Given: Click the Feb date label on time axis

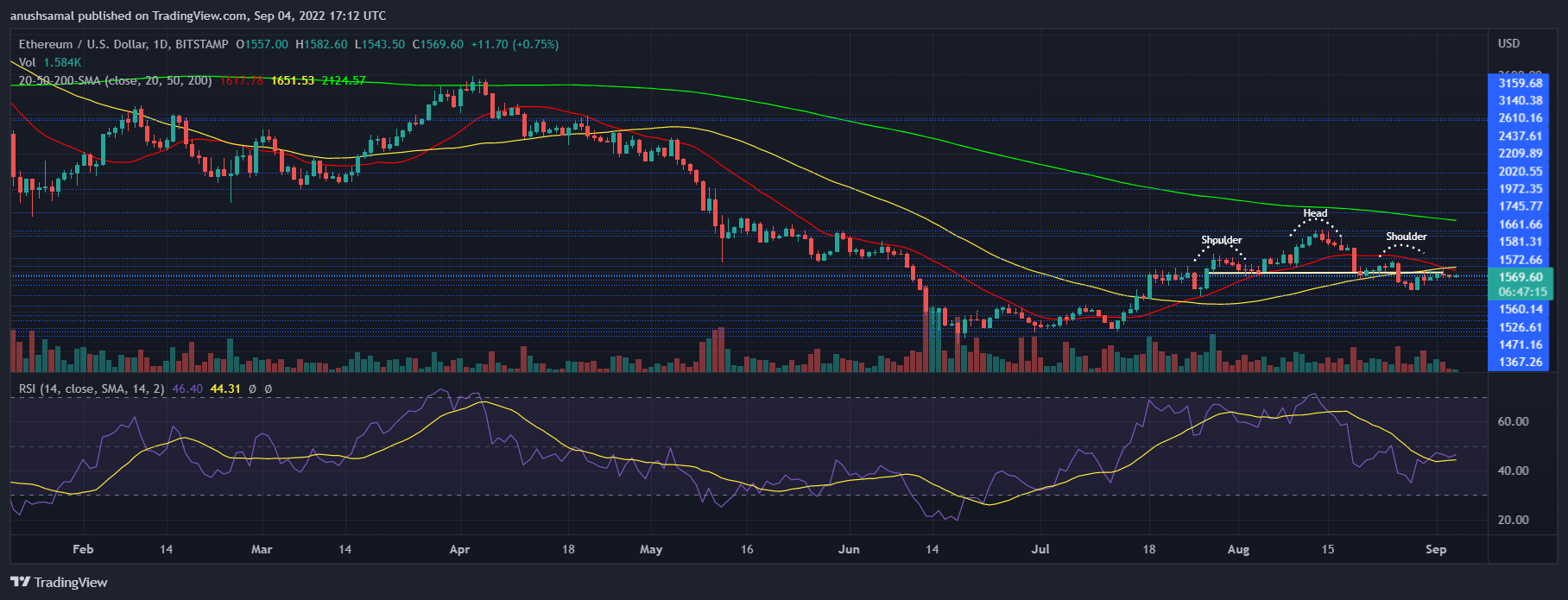Looking at the screenshot, I should tap(83, 549).
